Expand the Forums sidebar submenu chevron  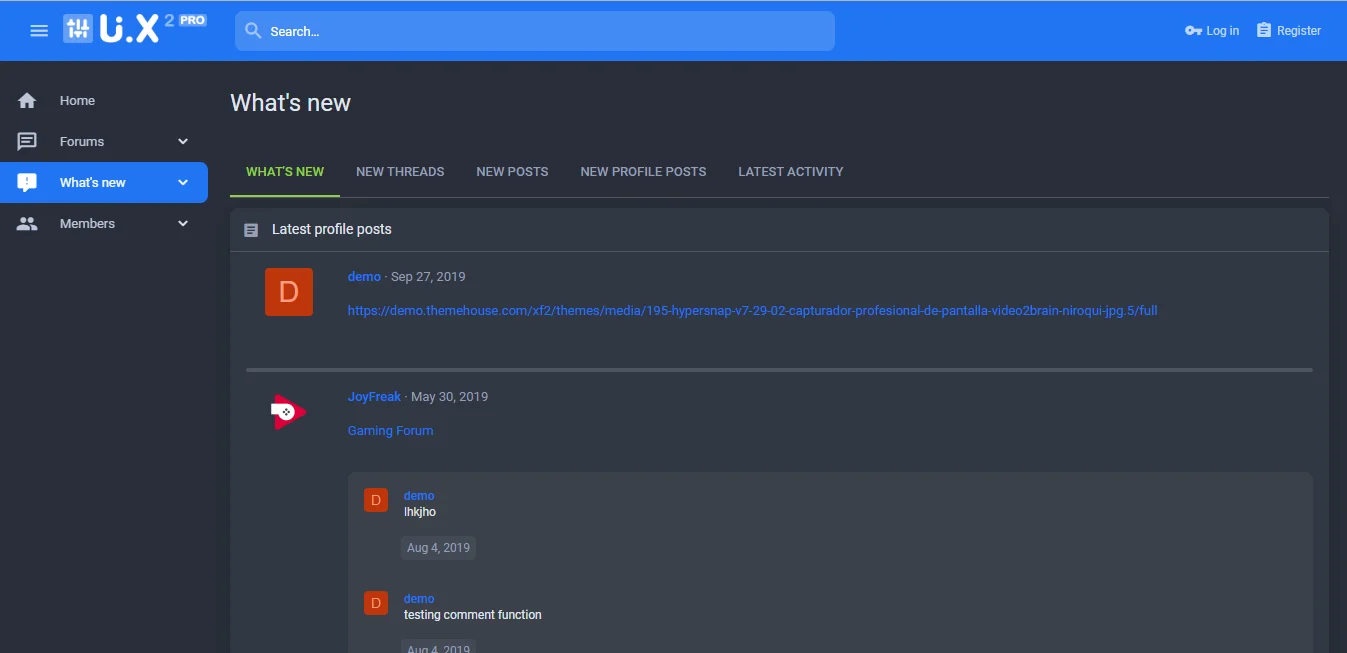(183, 142)
